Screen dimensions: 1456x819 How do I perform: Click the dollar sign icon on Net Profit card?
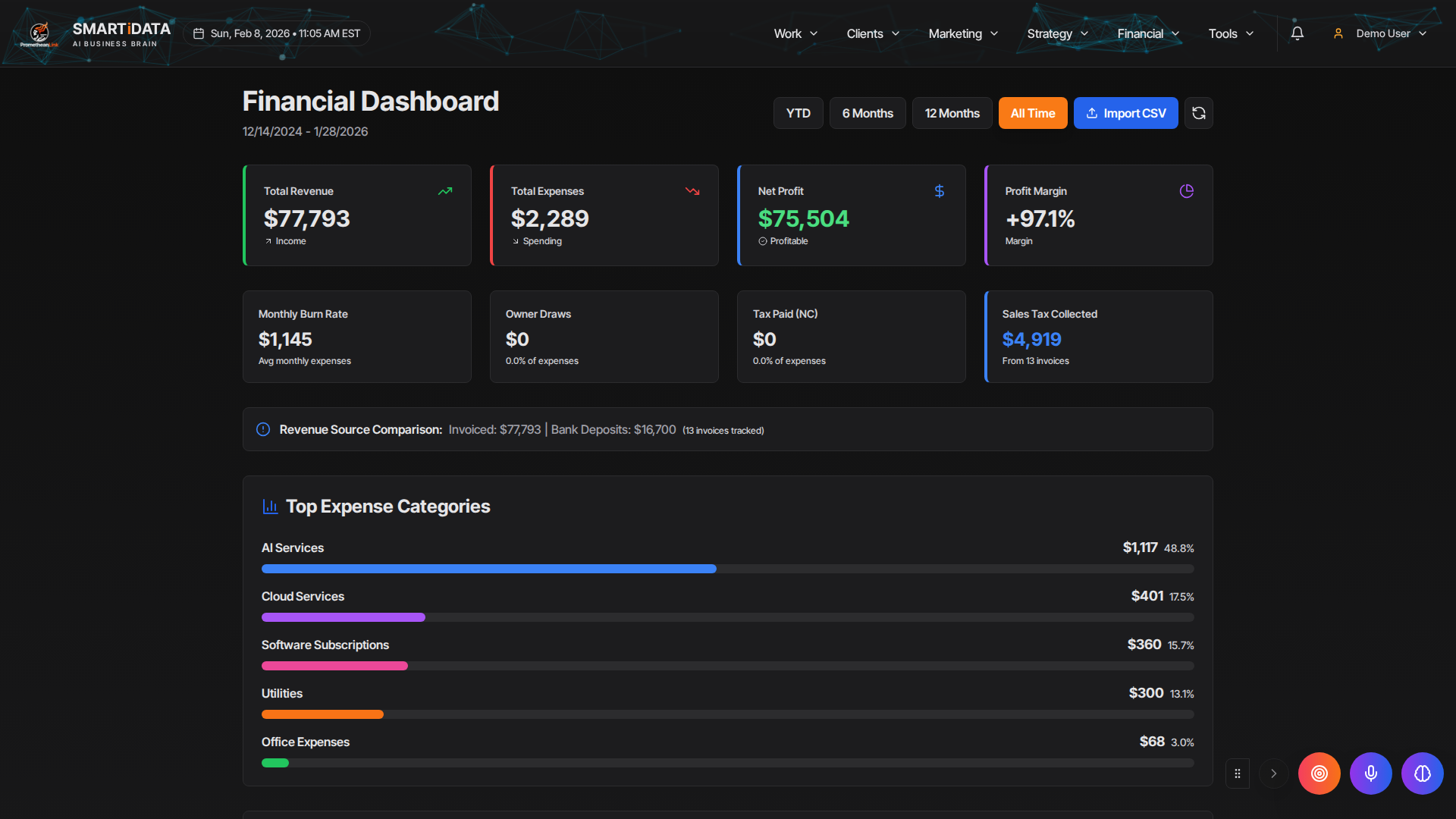pyautogui.click(x=940, y=191)
